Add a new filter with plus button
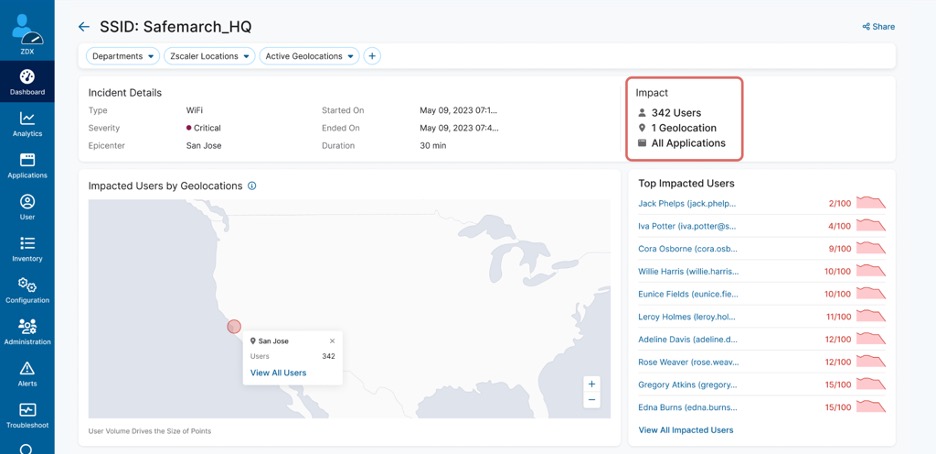 [x=372, y=57]
